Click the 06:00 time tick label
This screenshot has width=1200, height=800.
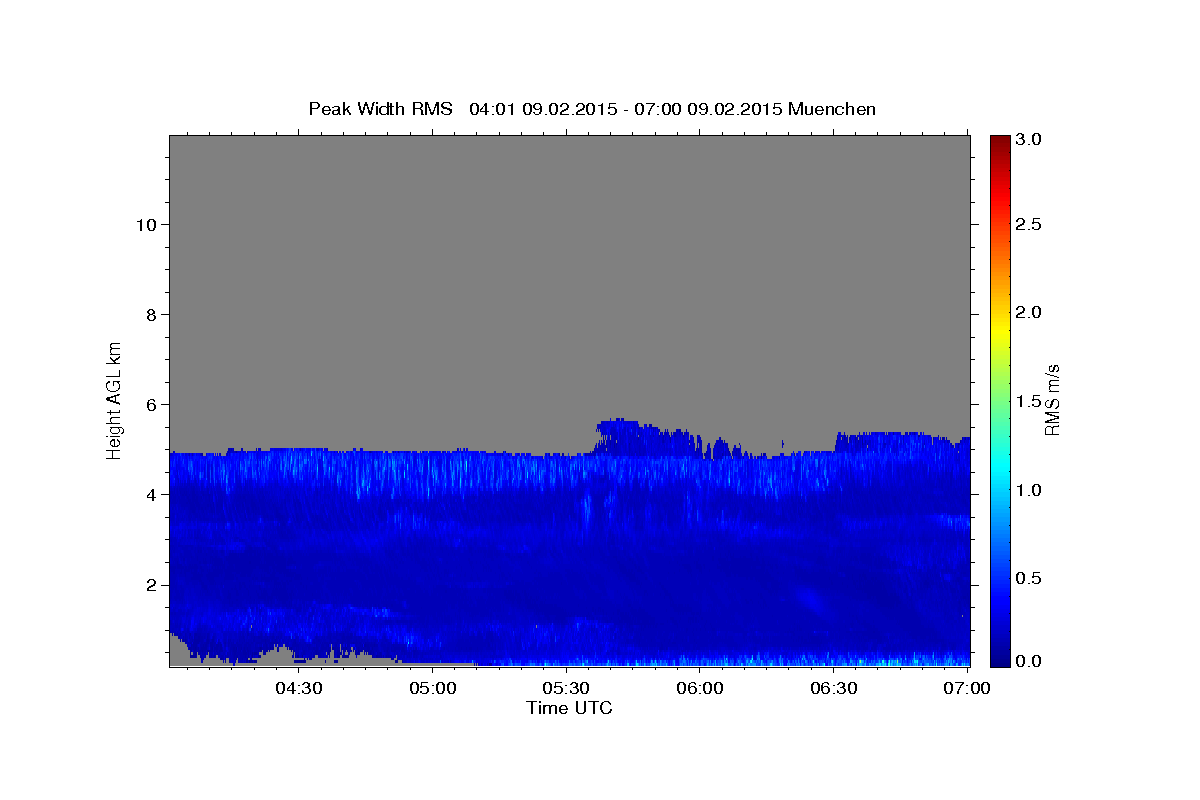pyautogui.click(x=700, y=688)
